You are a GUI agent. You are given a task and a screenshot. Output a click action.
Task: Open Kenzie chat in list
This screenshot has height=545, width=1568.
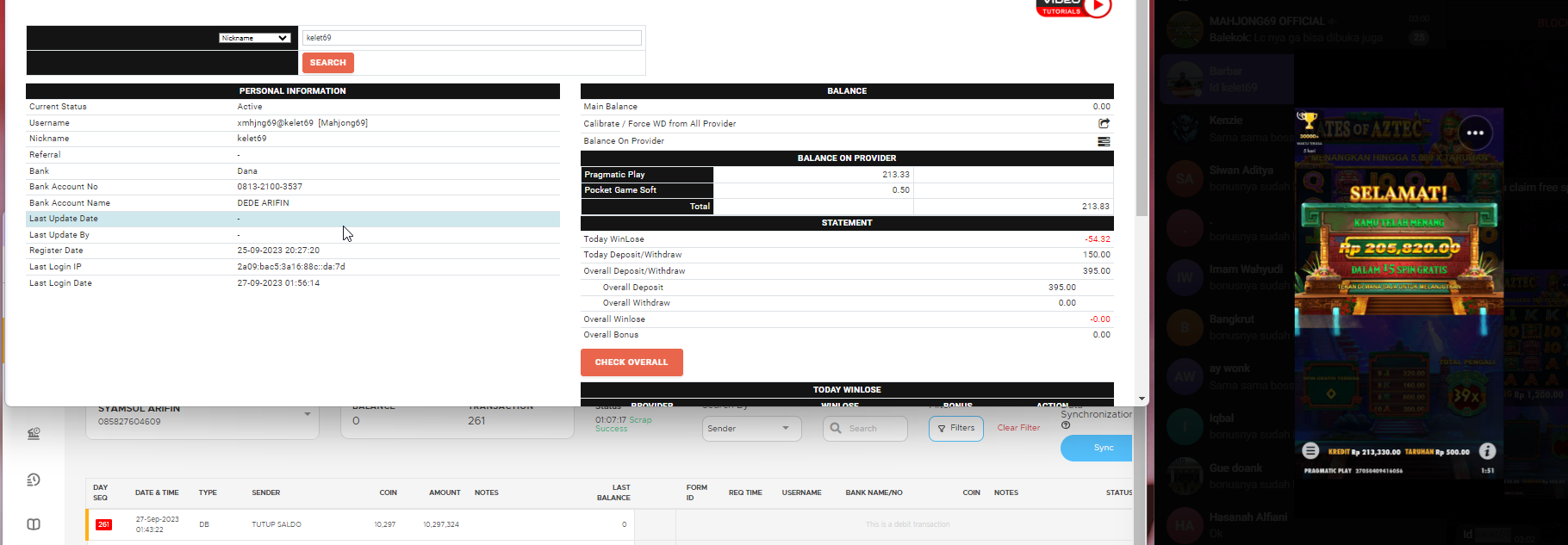pos(1227,129)
